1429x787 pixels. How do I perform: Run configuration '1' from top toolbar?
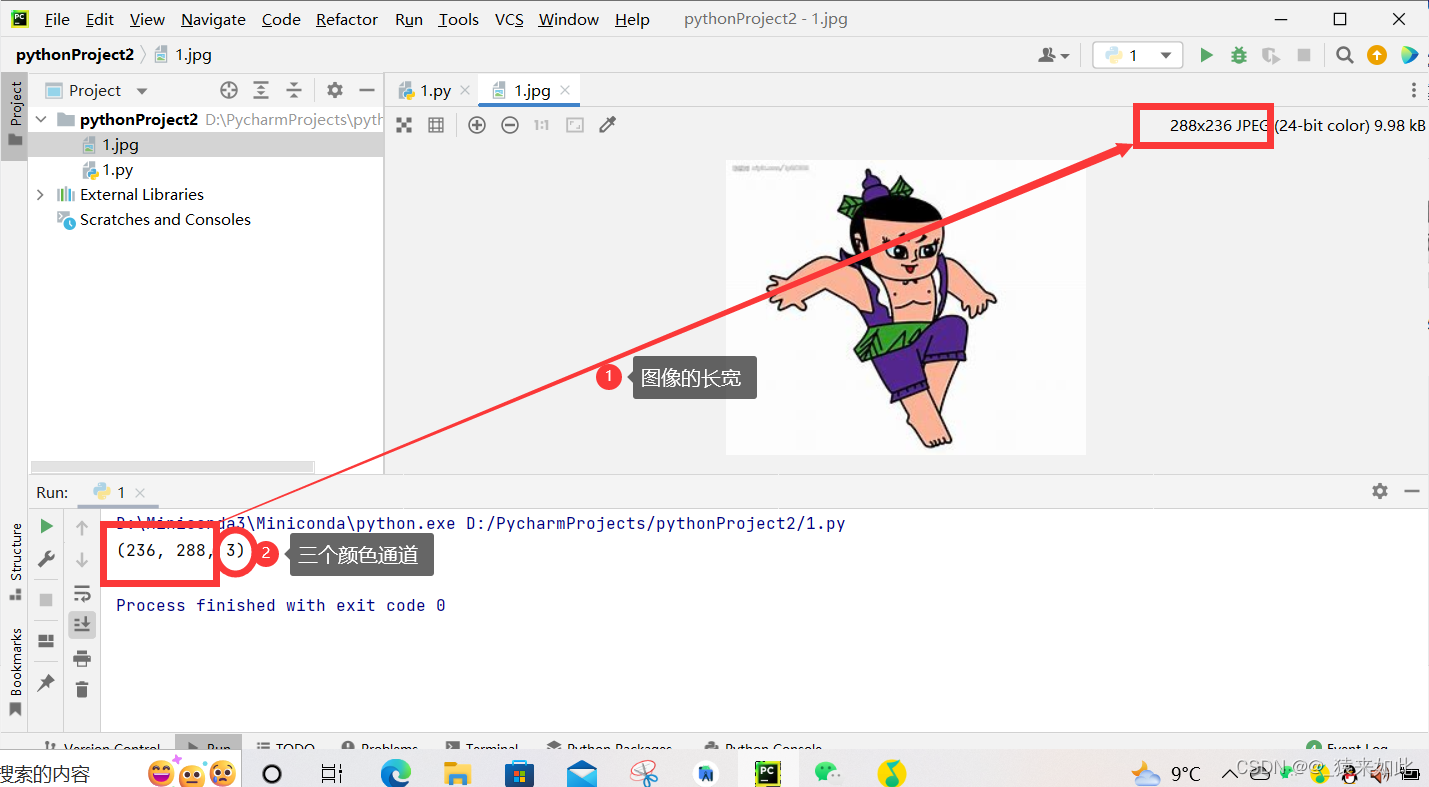coord(1207,55)
